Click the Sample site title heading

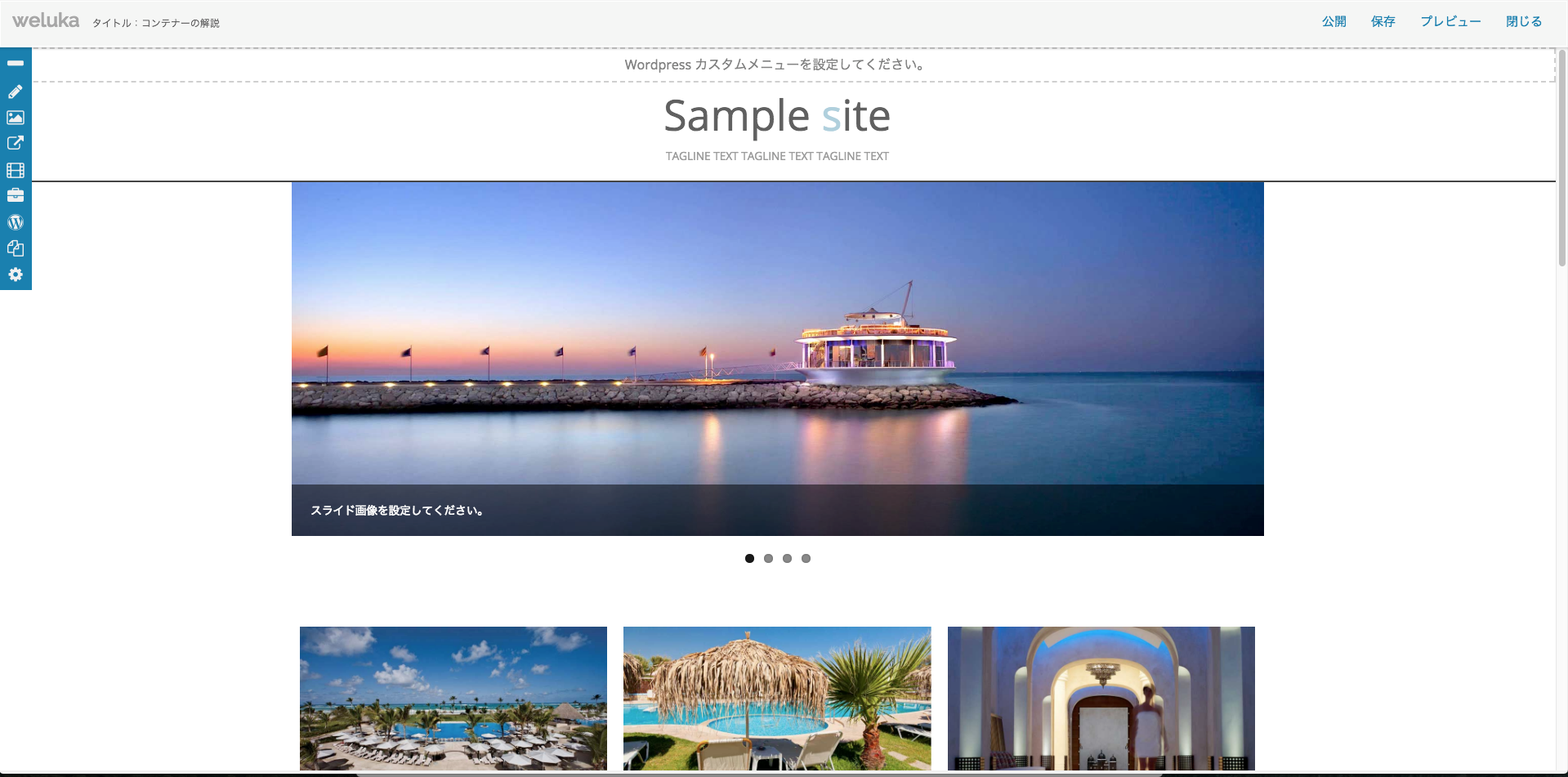pos(777,116)
